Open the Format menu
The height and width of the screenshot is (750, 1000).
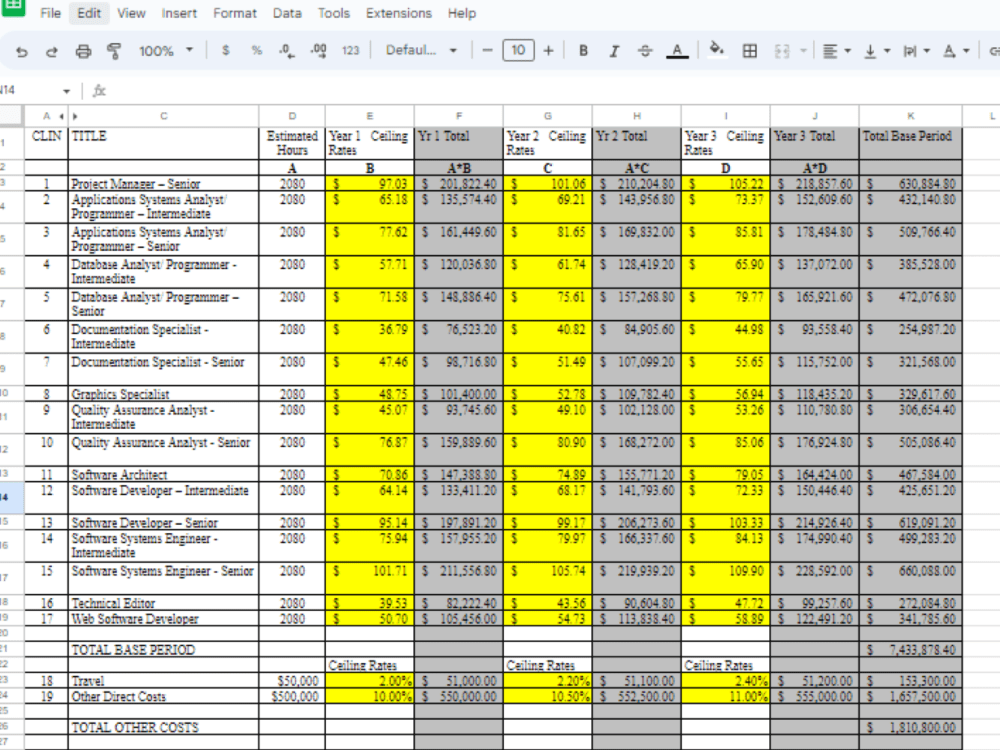[x=235, y=13]
